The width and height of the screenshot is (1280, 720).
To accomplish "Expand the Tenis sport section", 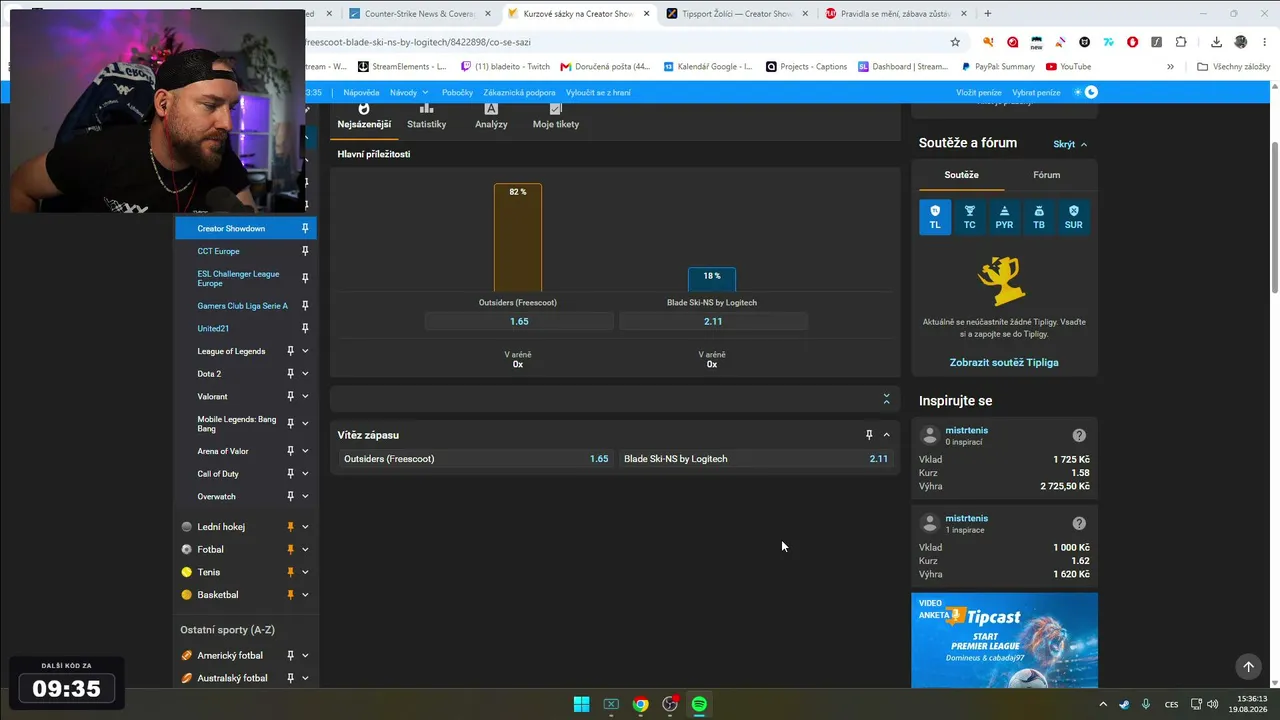I will (x=305, y=572).
